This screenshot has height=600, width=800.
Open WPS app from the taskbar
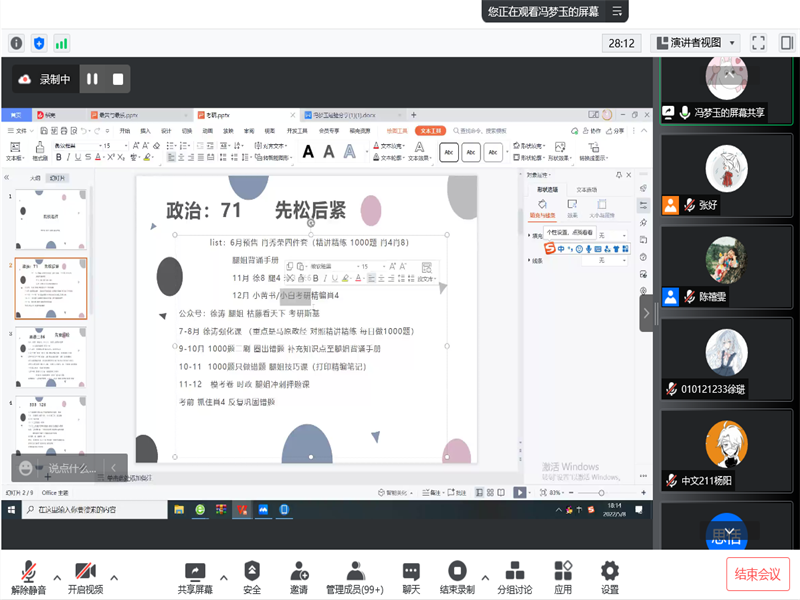(242, 509)
